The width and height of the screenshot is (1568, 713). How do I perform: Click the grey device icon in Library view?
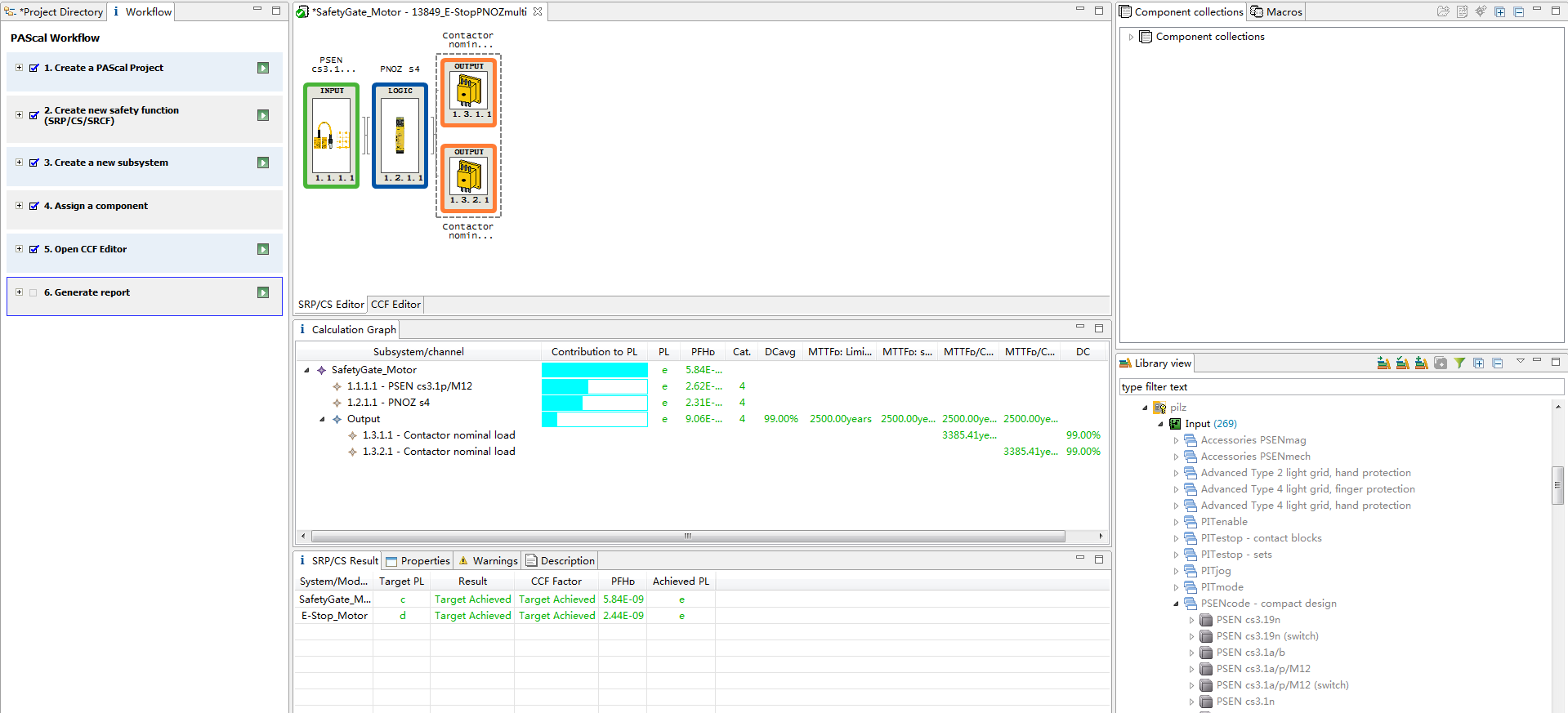[x=1441, y=363]
